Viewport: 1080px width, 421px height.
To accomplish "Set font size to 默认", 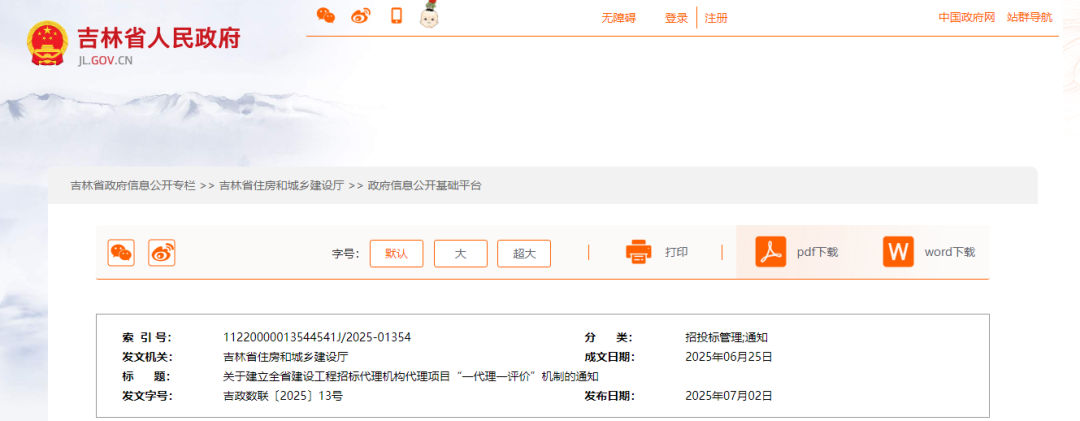I will [x=397, y=254].
